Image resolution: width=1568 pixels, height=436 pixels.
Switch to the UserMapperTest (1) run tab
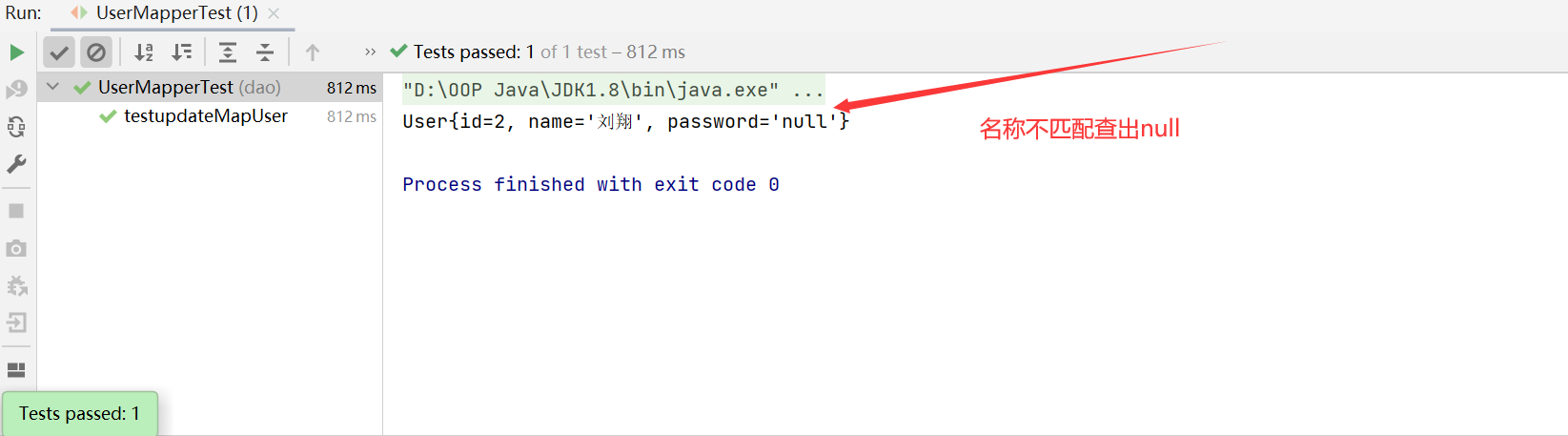[177, 13]
